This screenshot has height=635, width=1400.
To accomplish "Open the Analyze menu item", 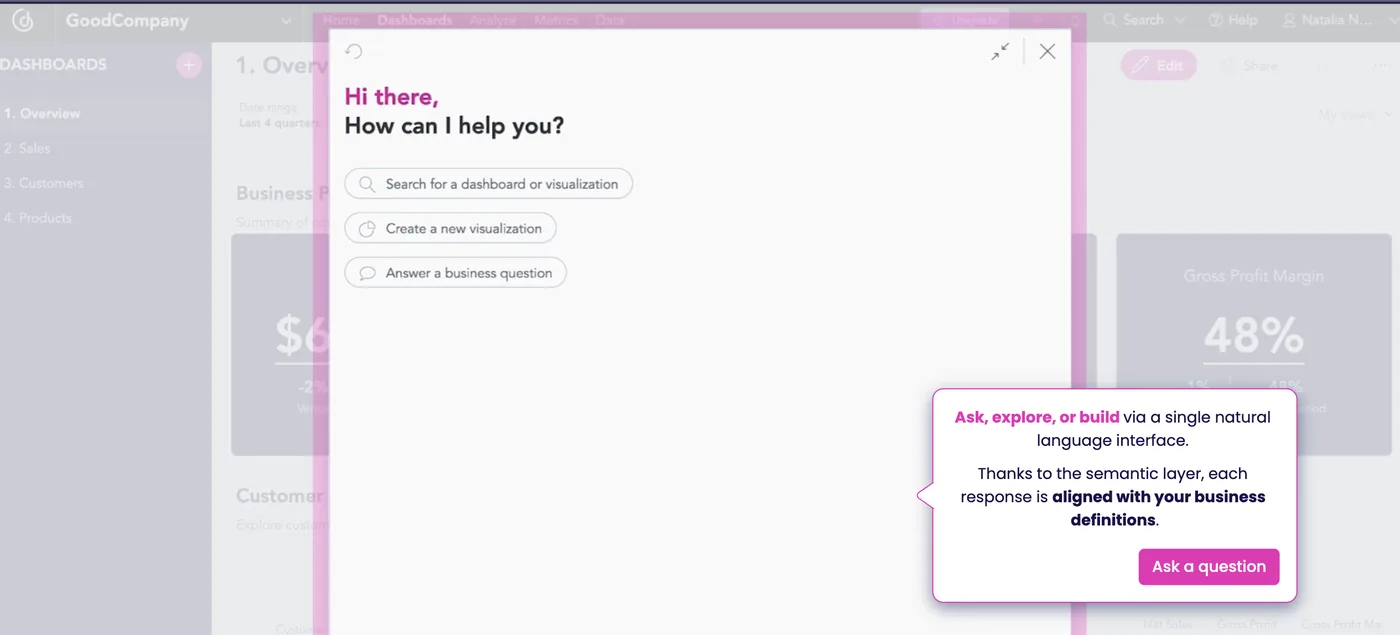I will pyautogui.click(x=493, y=20).
